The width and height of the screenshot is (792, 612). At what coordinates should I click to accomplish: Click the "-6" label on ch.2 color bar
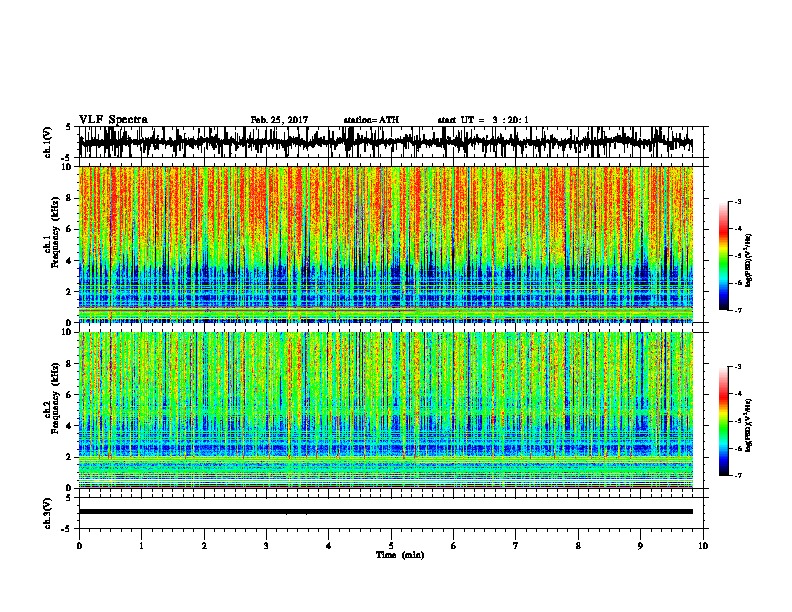pyautogui.click(x=738, y=448)
